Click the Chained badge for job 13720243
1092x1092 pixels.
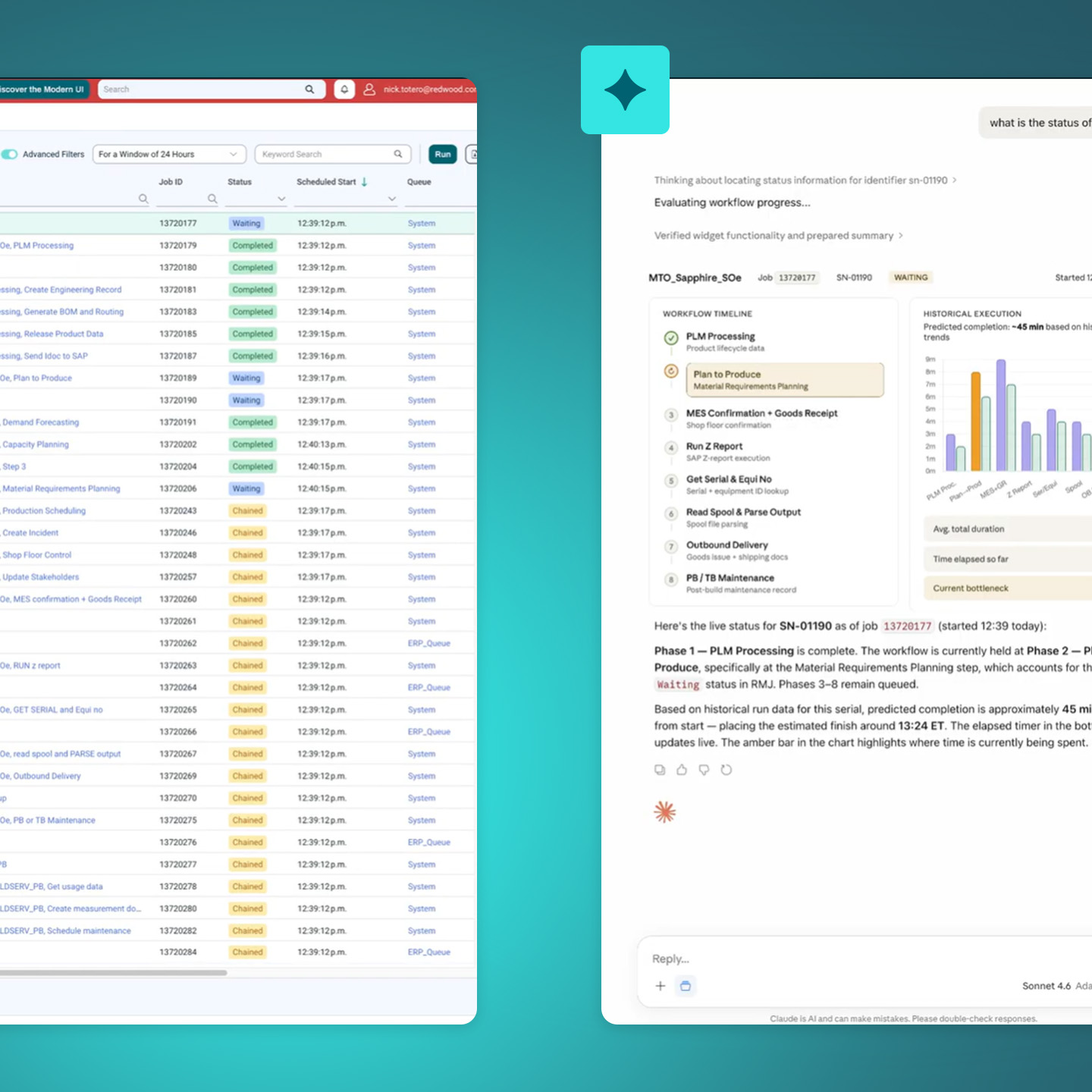pos(248,511)
